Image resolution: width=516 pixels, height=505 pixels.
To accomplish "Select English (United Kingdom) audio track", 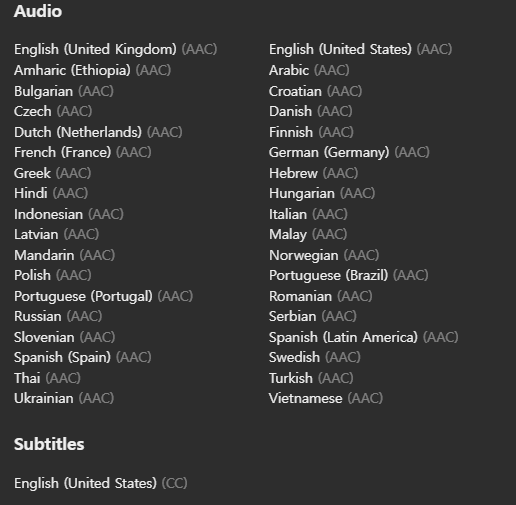I will click(x=115, y=49).
